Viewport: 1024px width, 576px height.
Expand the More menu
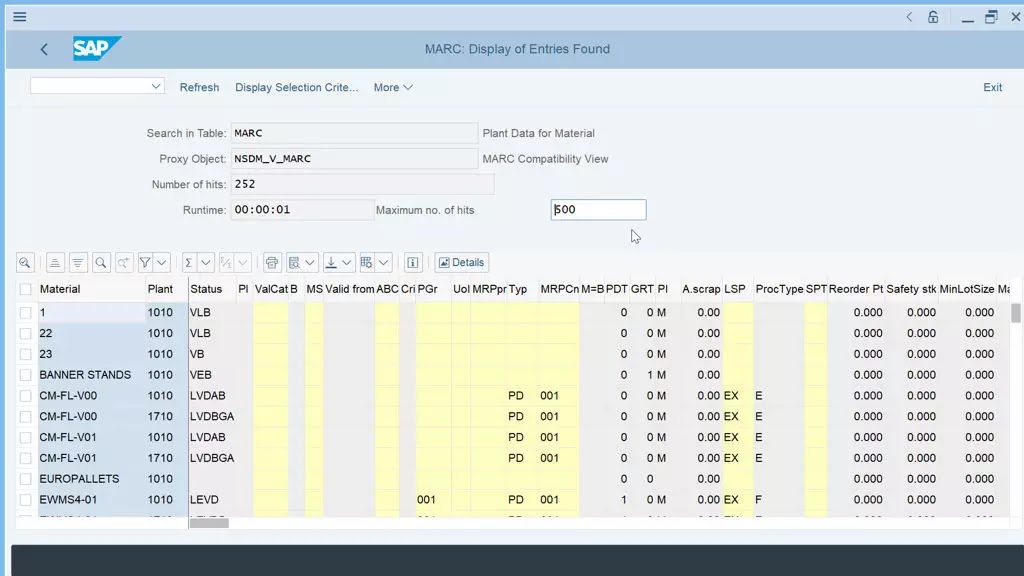point(392,87)
